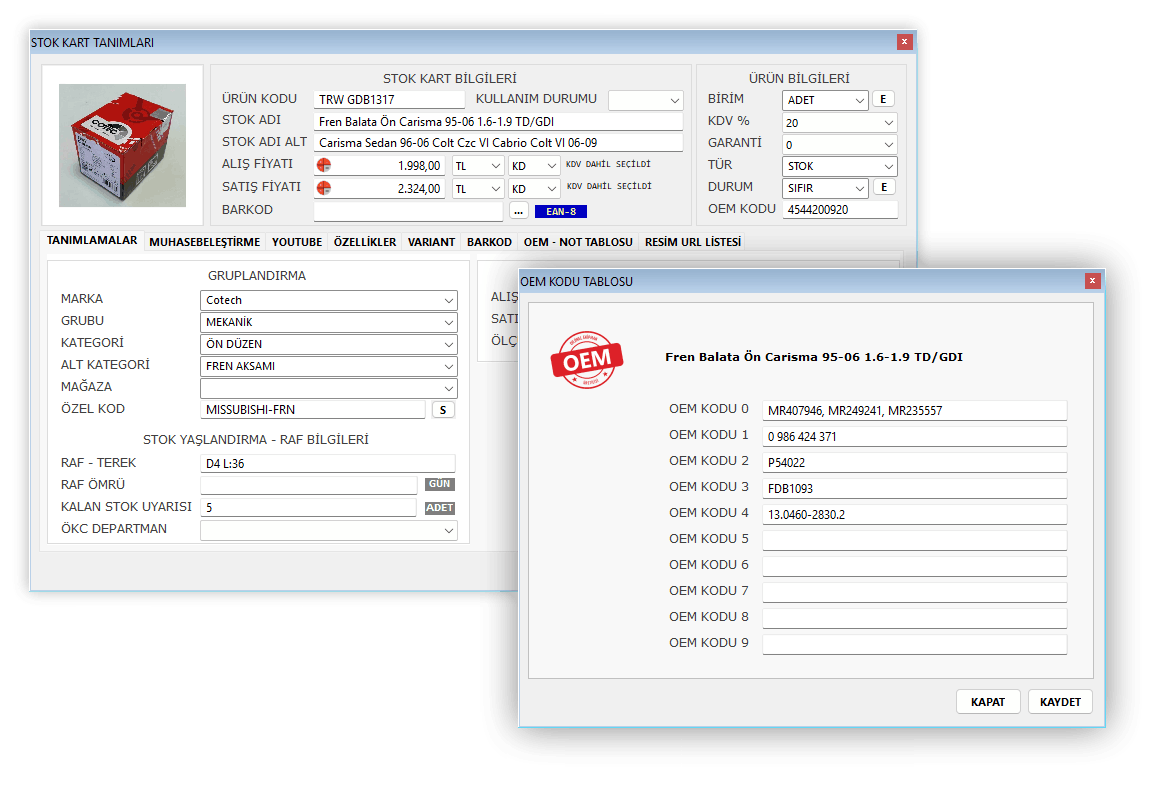
Task: Click OEM KODU field with 4544200920
Action: pos(840,210)
